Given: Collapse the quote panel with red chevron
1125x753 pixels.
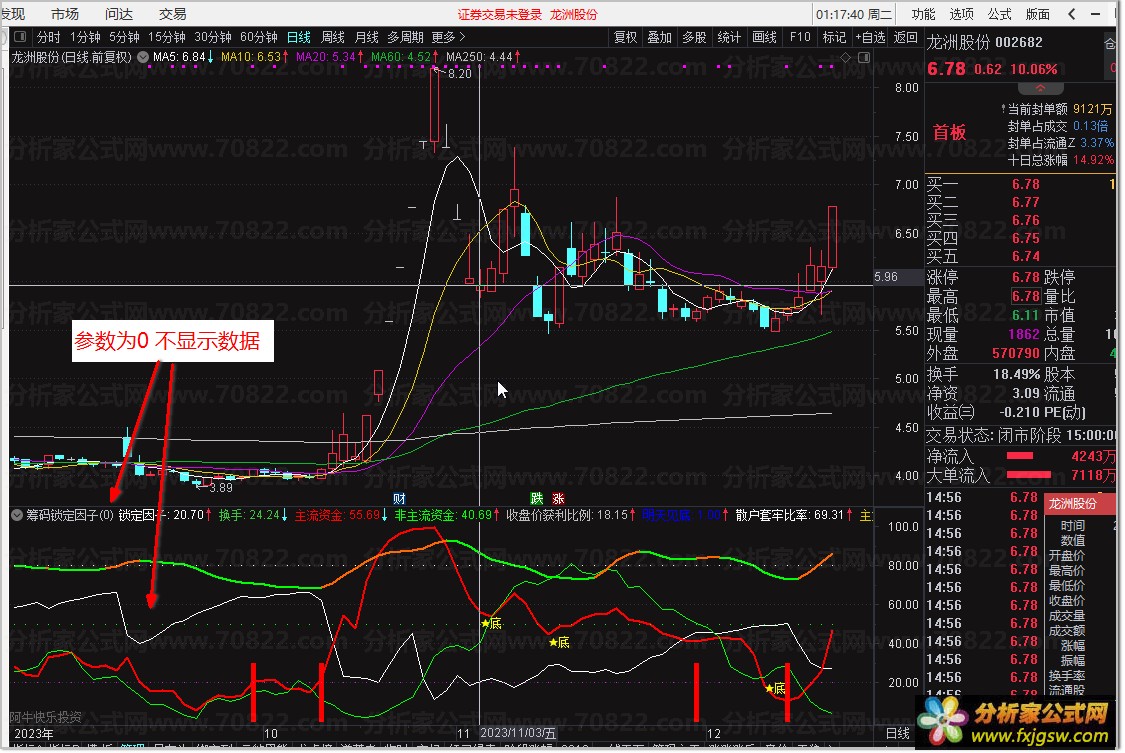Looking at the screenshot, I should coord(1040,89).
